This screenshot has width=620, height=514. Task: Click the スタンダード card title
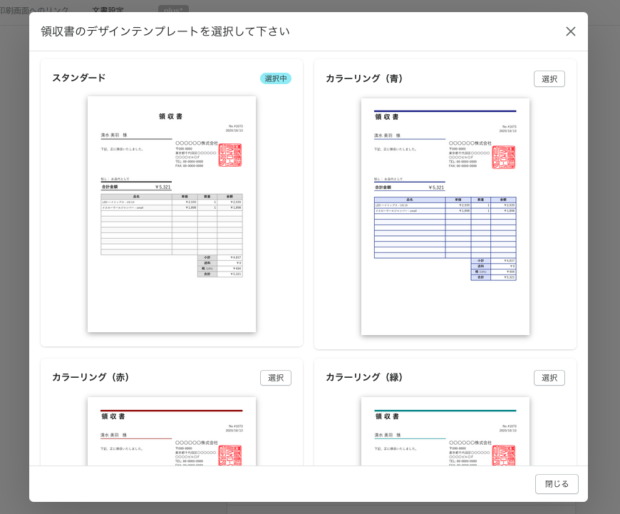point(79,78)
